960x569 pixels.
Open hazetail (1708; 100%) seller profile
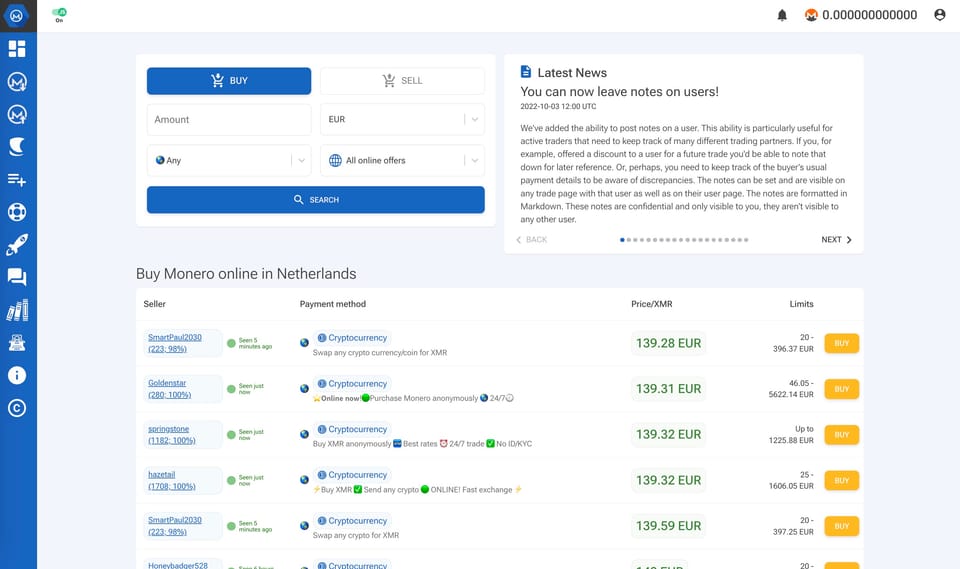tap(171, 480)
